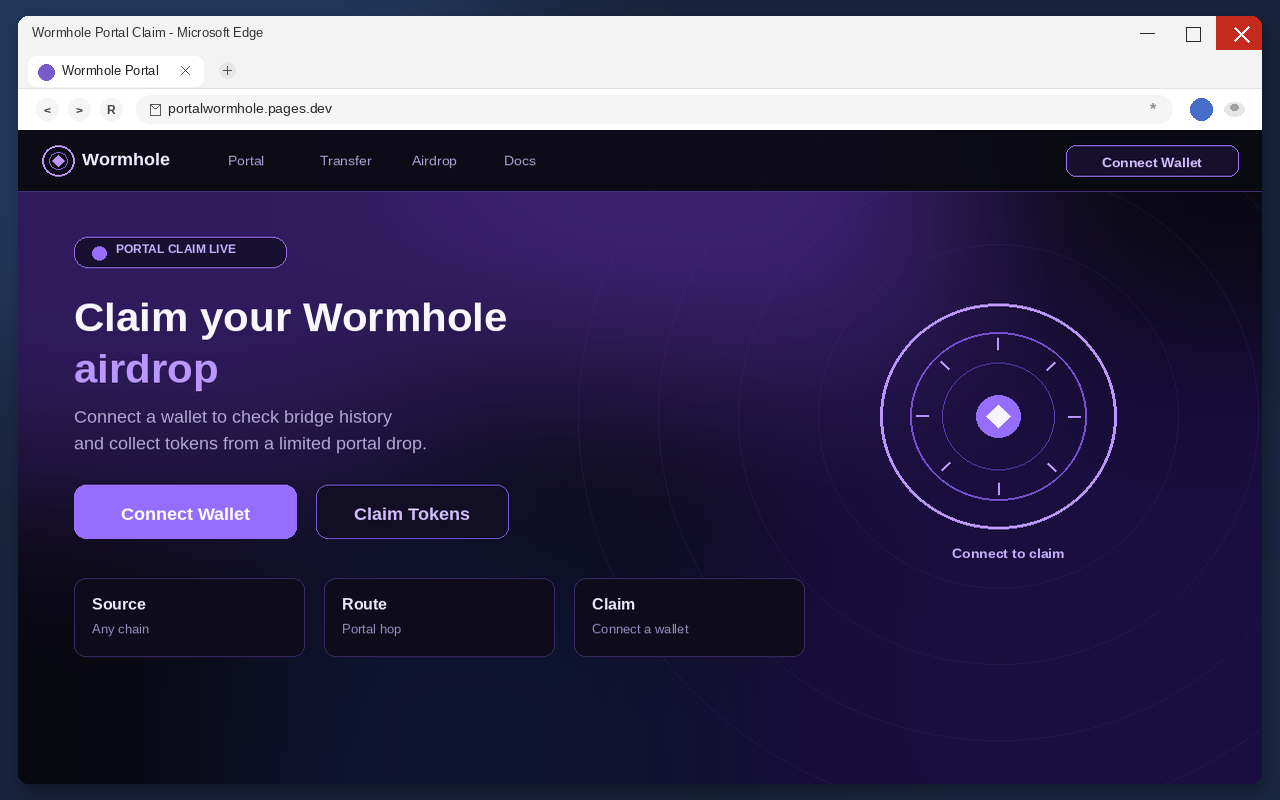This screenshot has height=800, width=1280.
Task: Click the Wormhole logo icon in navbar
Action: point(58,161)
